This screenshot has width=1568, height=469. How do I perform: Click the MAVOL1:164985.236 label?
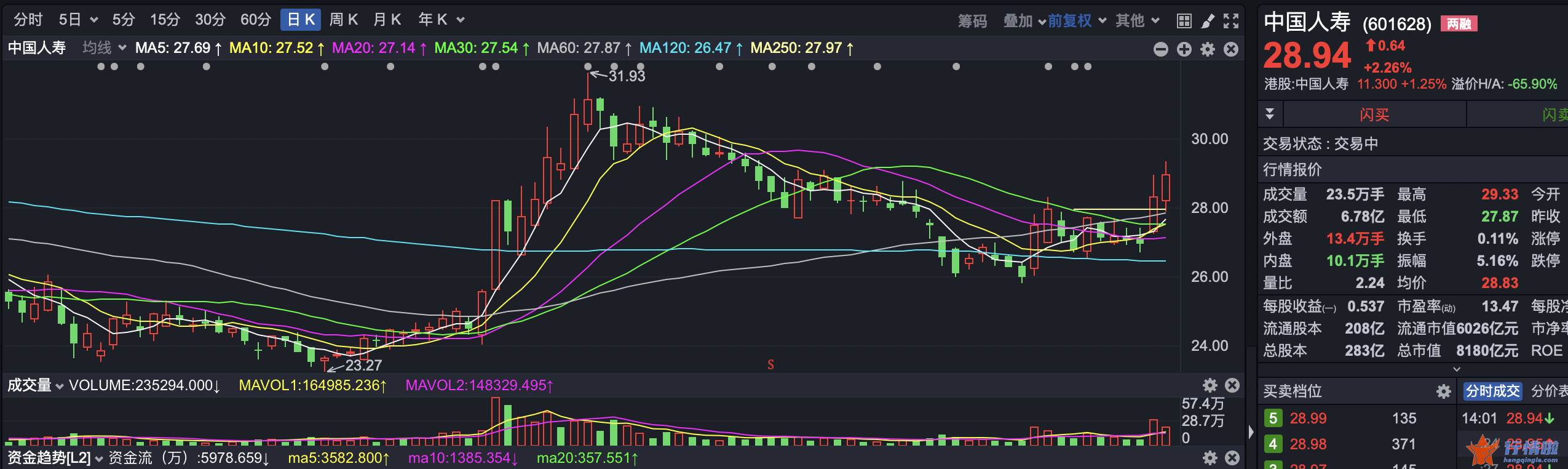pyautogui.click(x=312, y=385)
